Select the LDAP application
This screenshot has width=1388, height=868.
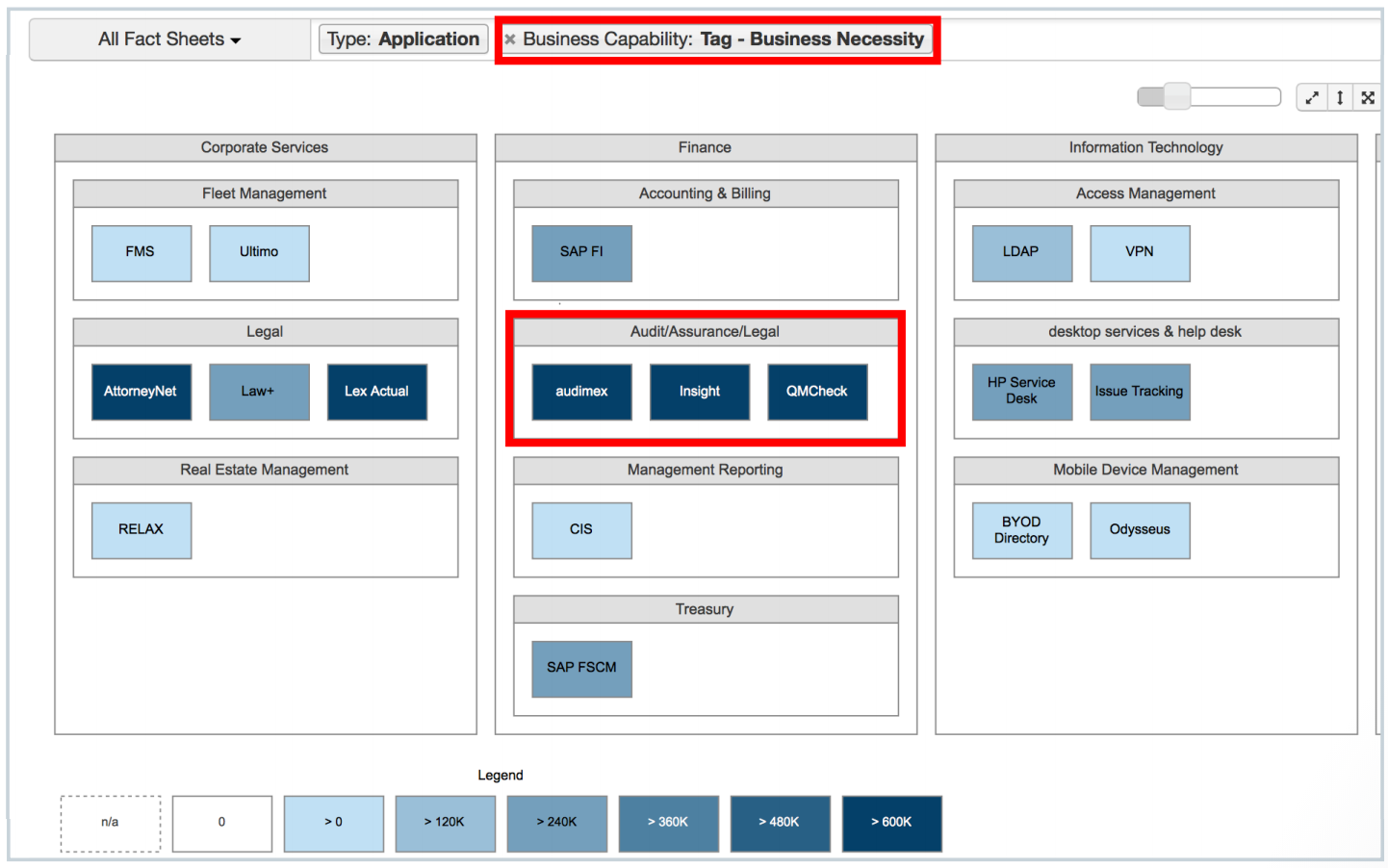click(1022, 253)
